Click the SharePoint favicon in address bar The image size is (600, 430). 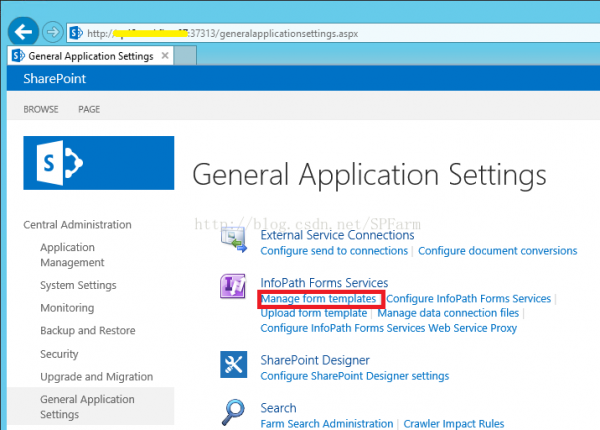click(x=76, y=33)
